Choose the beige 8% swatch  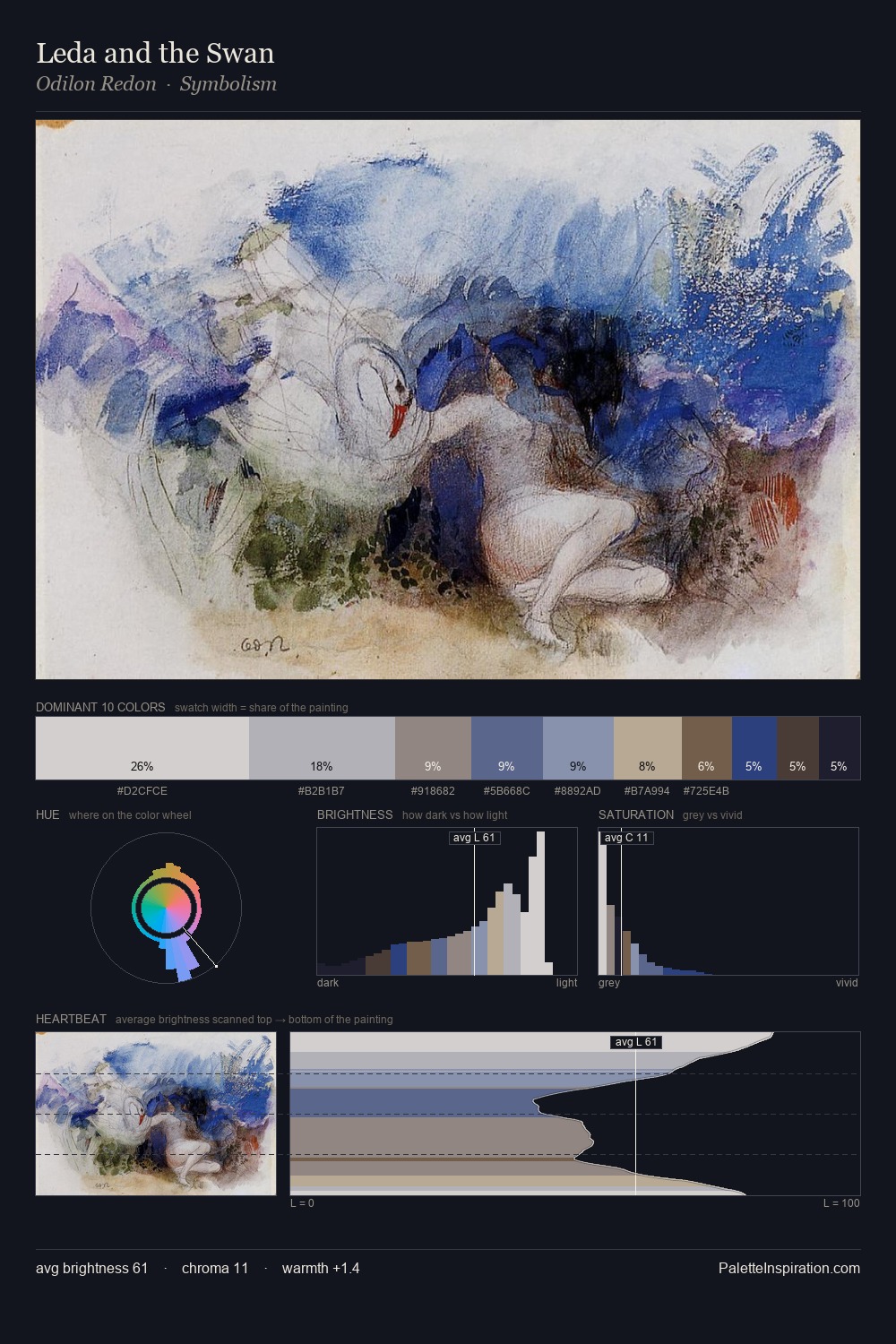coord(648,748)
